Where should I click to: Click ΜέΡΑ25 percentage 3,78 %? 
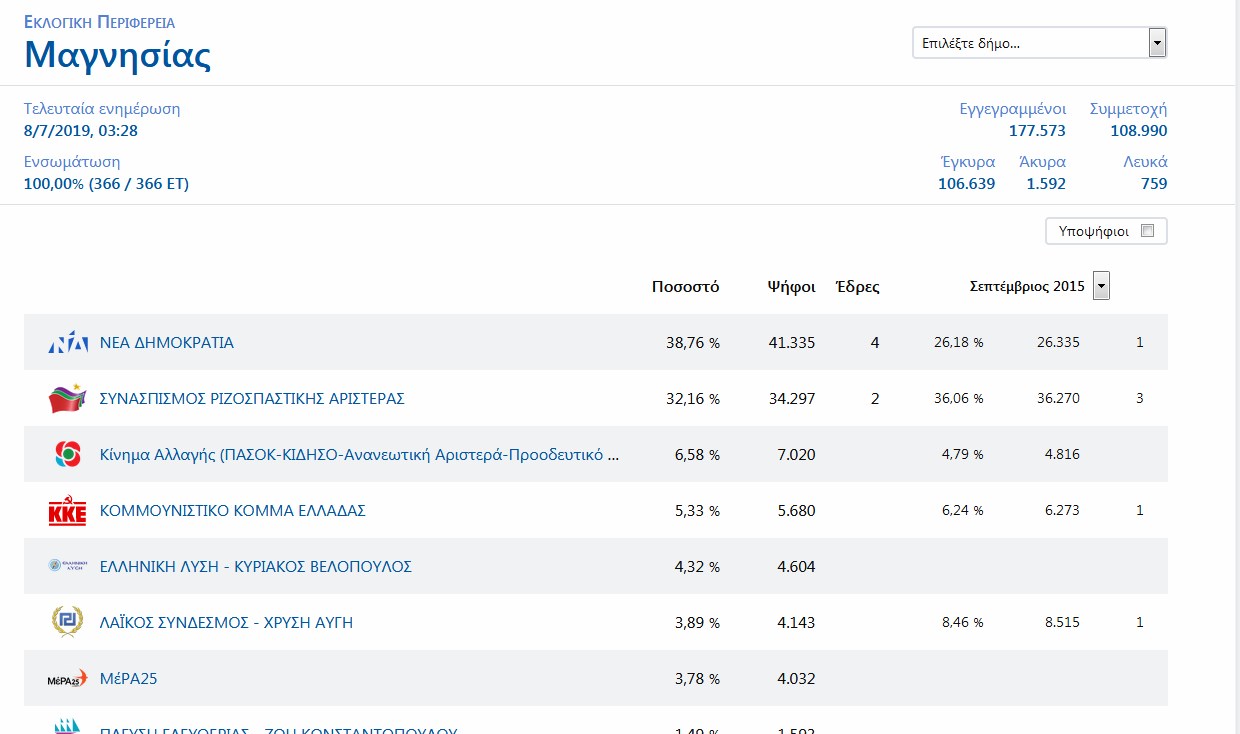pos(697,679)
